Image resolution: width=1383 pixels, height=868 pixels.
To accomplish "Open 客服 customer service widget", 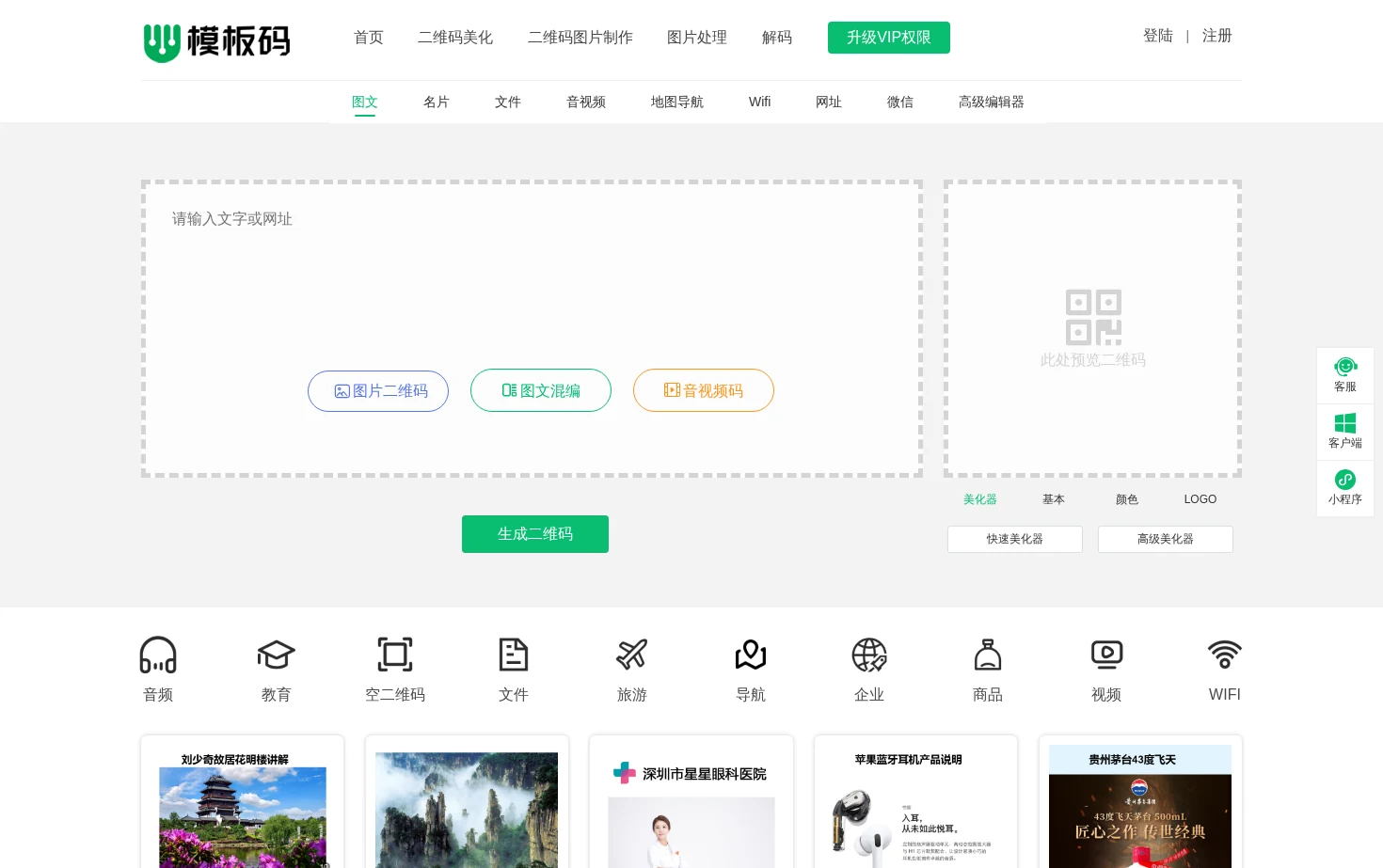I will [1345, 375].
